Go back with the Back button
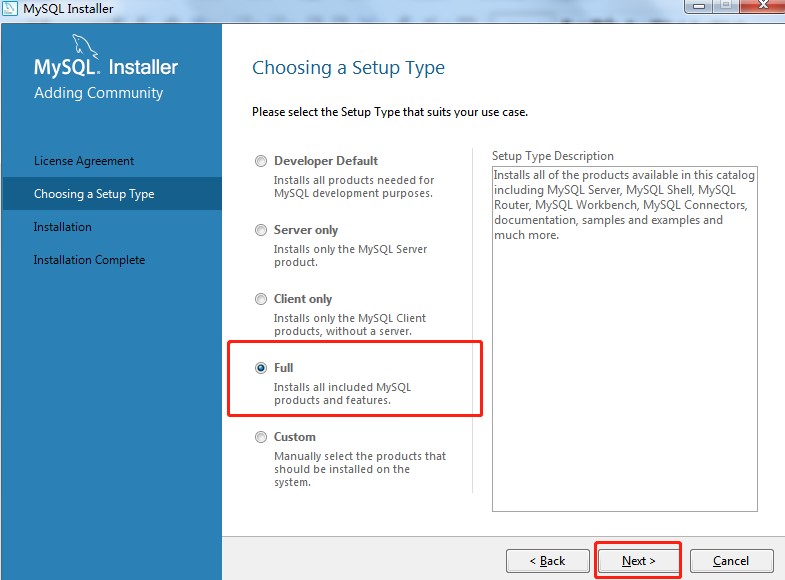This screenshot has width=785, height=580. [547, 561]
